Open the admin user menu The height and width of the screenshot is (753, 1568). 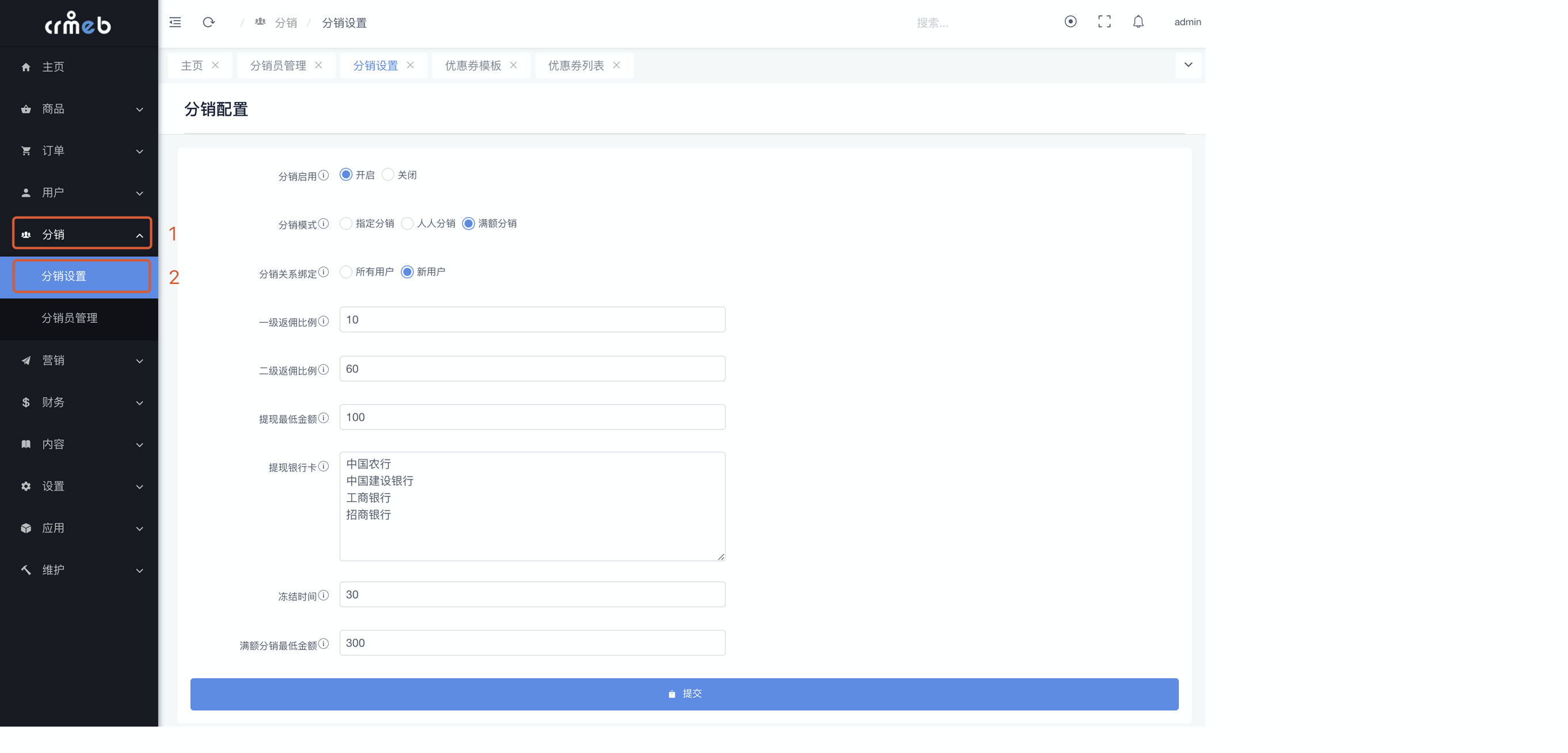(1187, 22)
